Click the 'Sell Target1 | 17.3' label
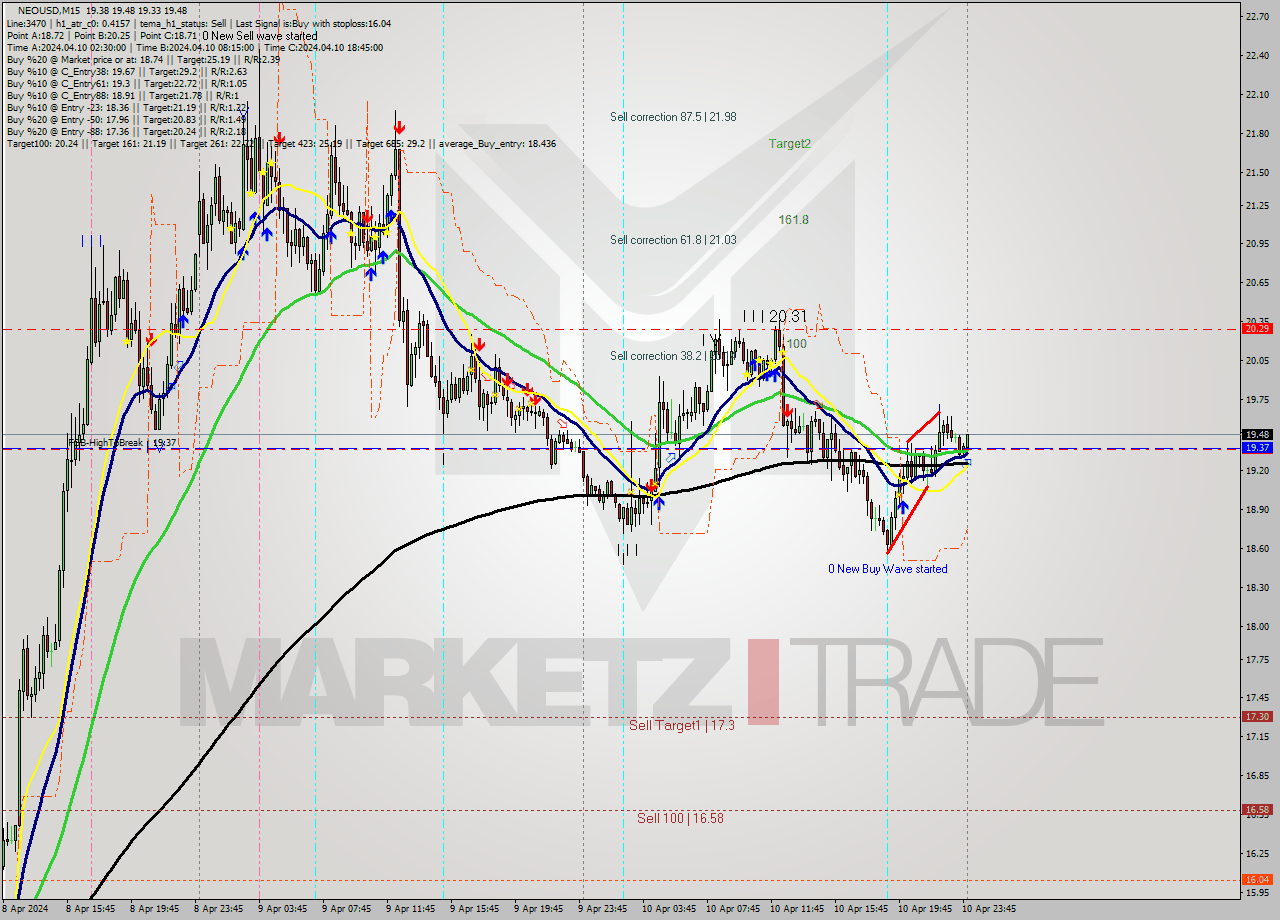1280x920 pixels. [x=682, y=725]
